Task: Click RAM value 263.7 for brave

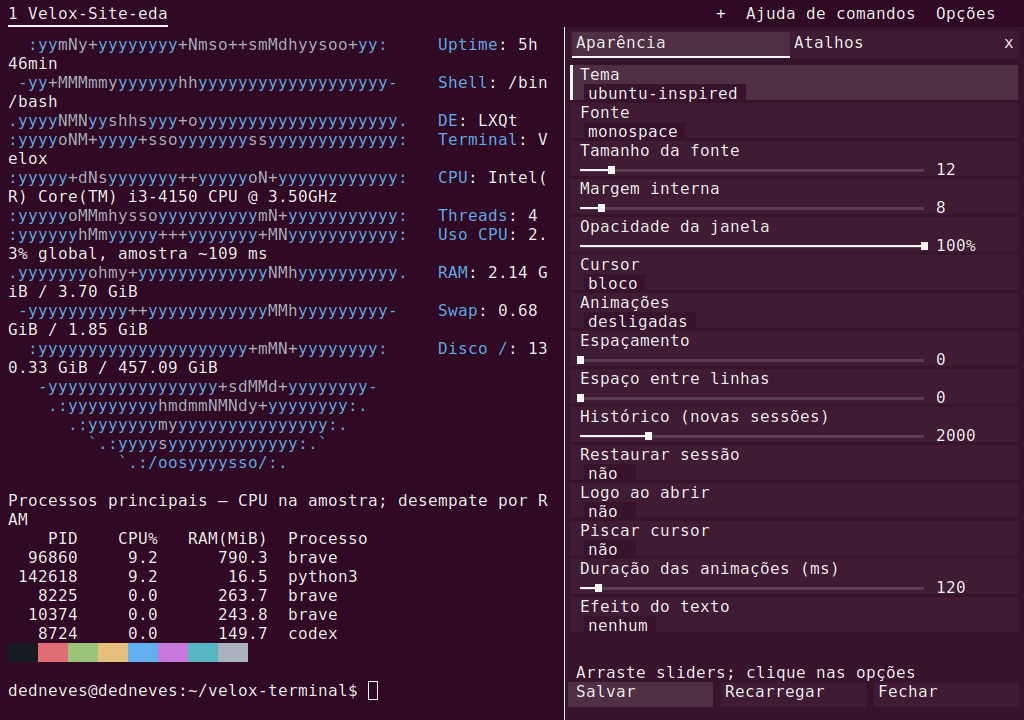Action: [242, 595]
